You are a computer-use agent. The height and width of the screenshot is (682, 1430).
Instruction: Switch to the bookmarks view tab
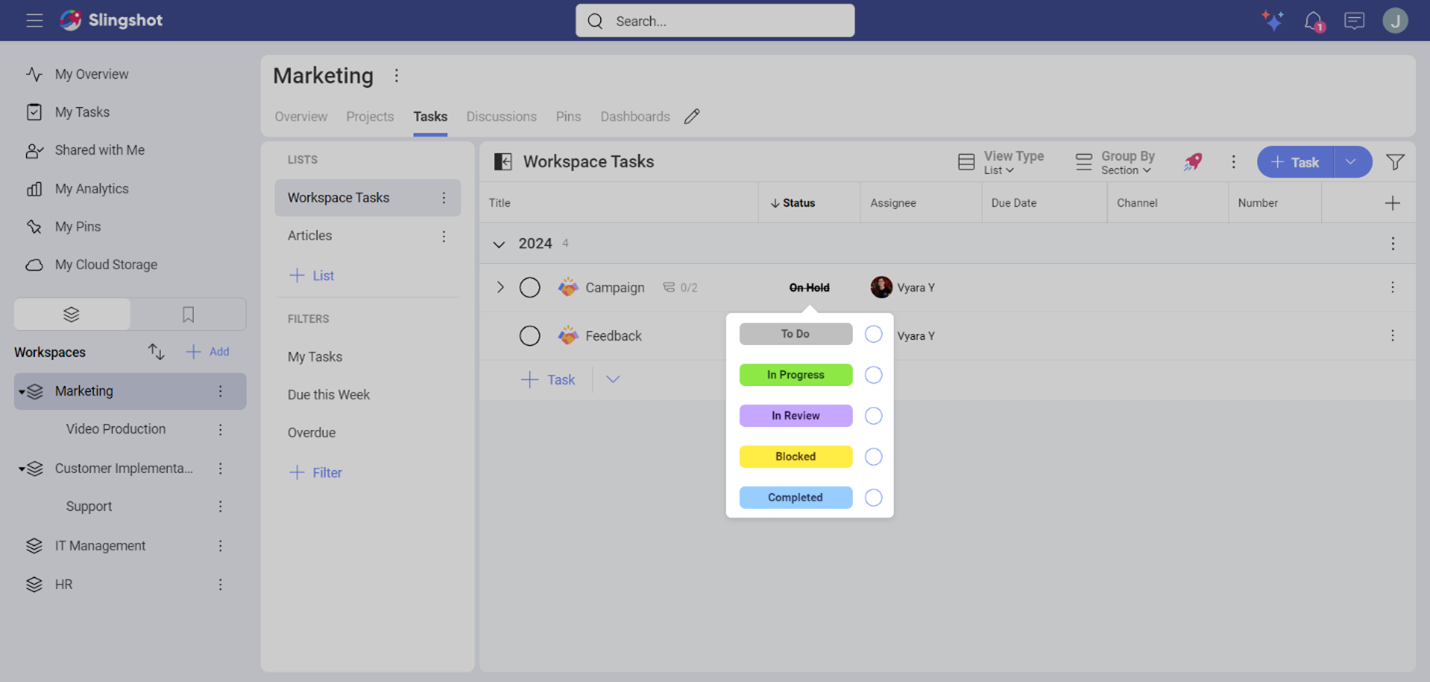[x=188, y=314]
